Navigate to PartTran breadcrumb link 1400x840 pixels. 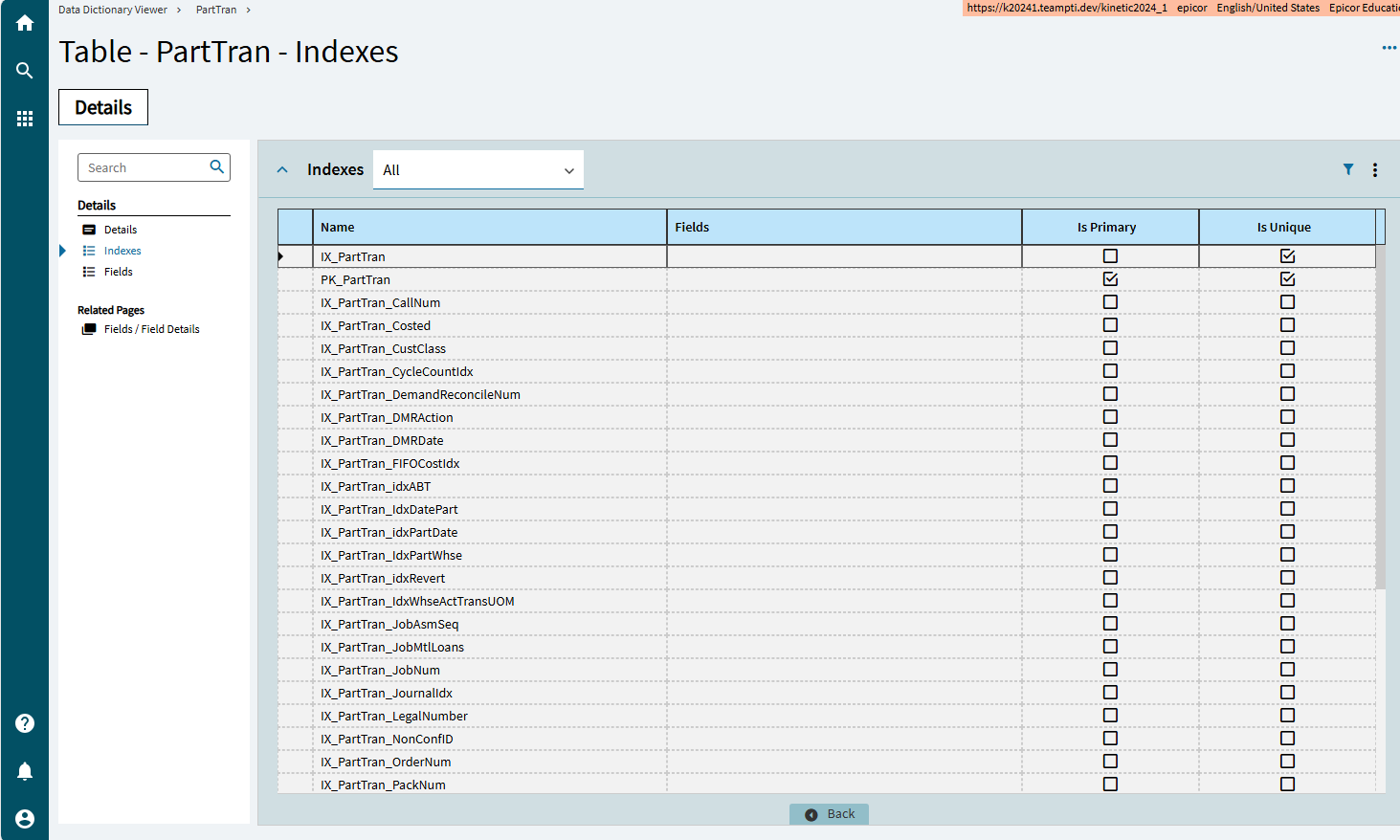(x=216, y=10)
